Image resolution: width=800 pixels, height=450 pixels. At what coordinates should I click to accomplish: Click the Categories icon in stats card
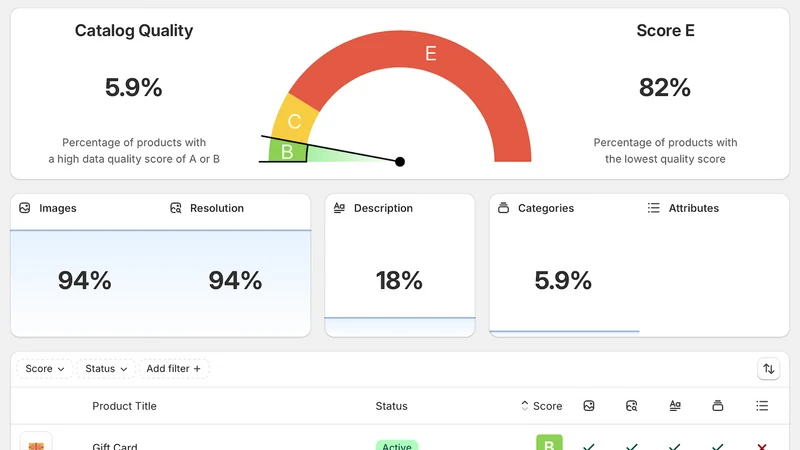[x=503, y=208]
